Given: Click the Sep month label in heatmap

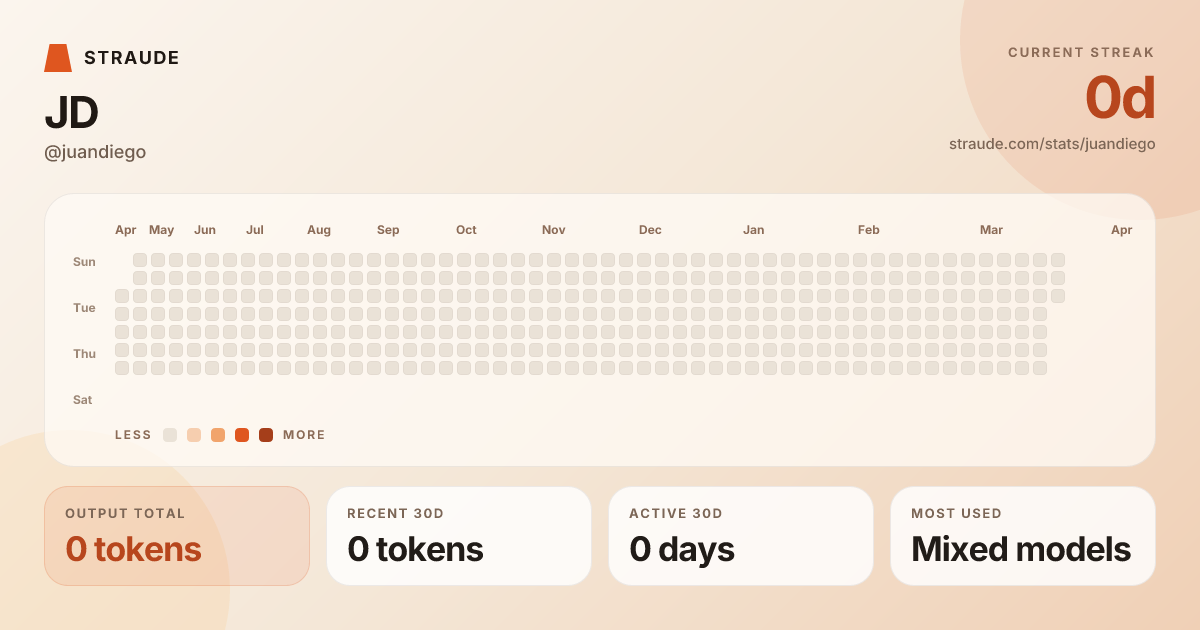Looking at the screenshot, I should coord(388,230).
